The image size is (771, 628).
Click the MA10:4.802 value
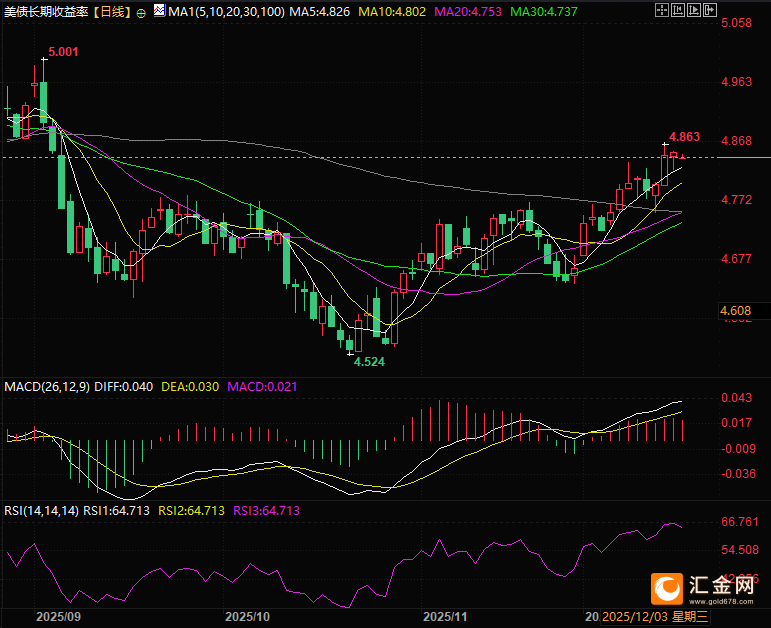tap(392, 12)
